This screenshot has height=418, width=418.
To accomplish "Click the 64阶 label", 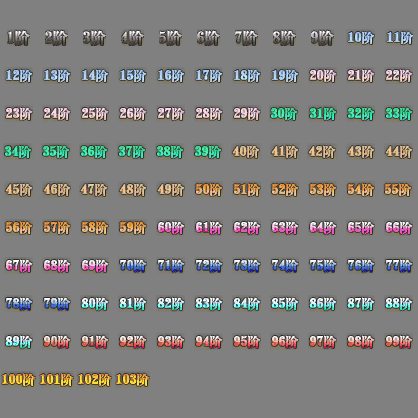I will [x=322, y=228].
